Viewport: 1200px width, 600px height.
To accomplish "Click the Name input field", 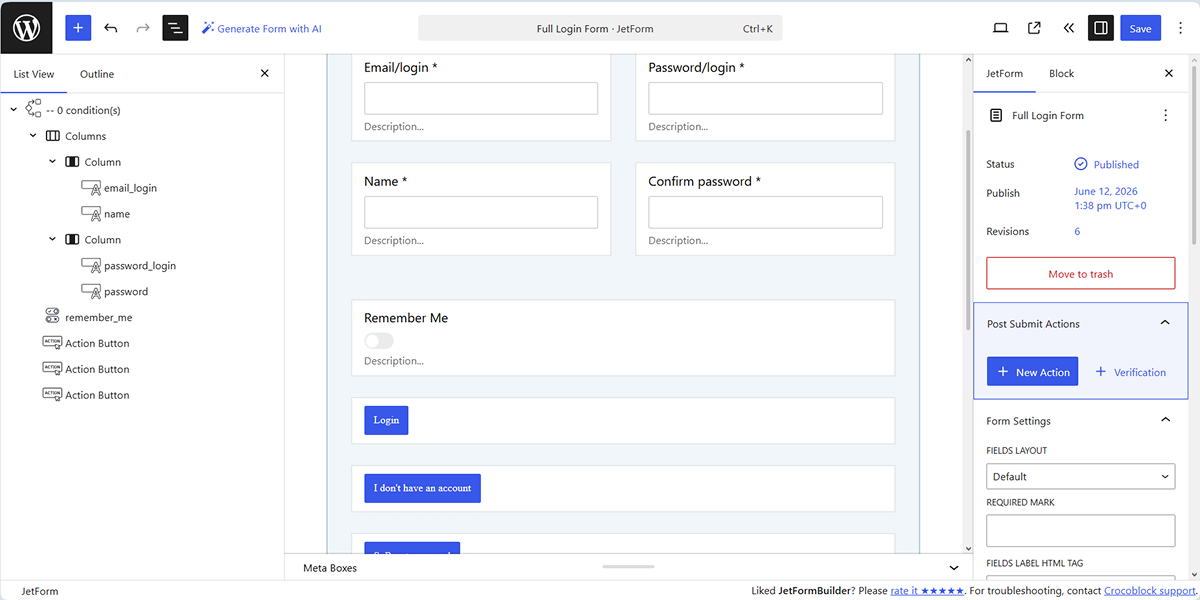I will 481,212.
